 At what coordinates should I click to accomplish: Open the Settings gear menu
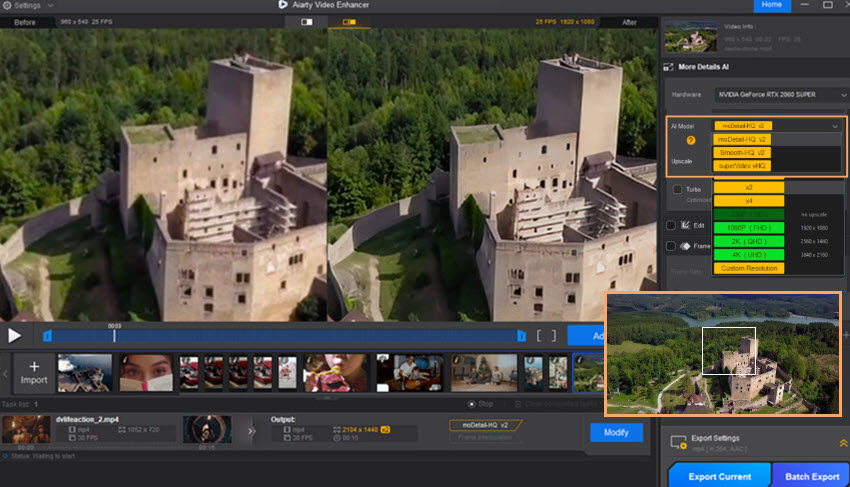[x=8, y=5]
